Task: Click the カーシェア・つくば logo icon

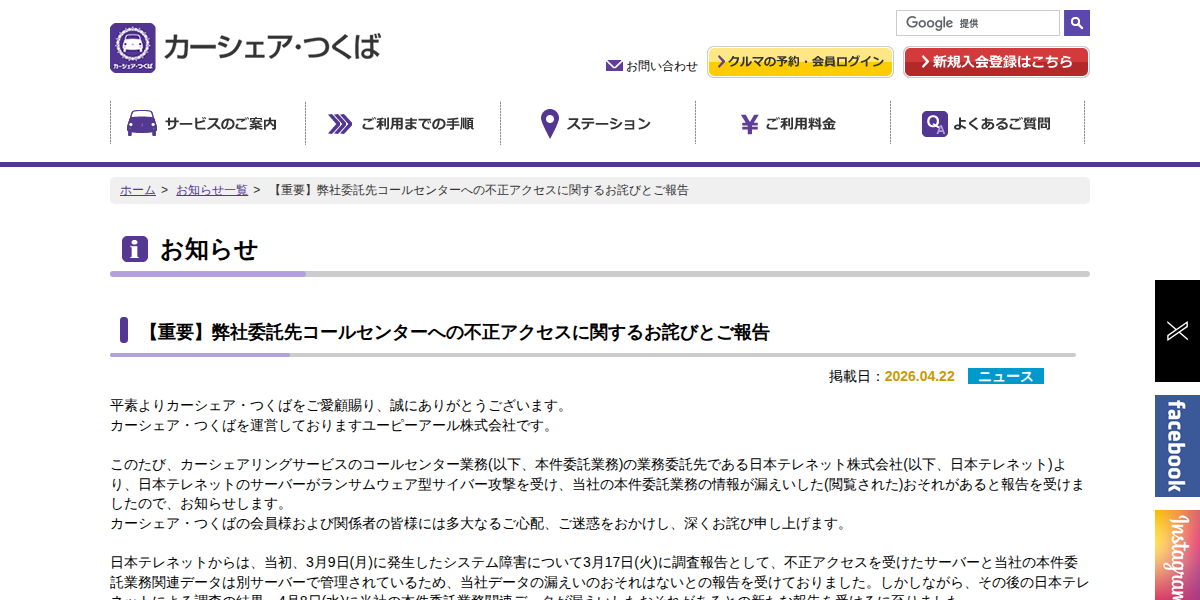Action: [x=131, y=46]
